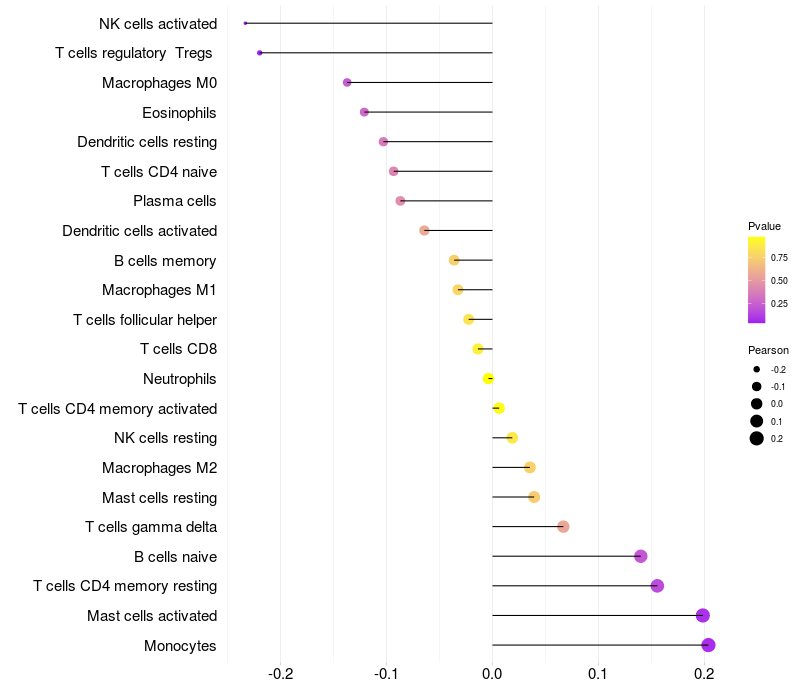Select the Mast cells activated dot
This screenshot has width=800, height=700.
point(703,615)
